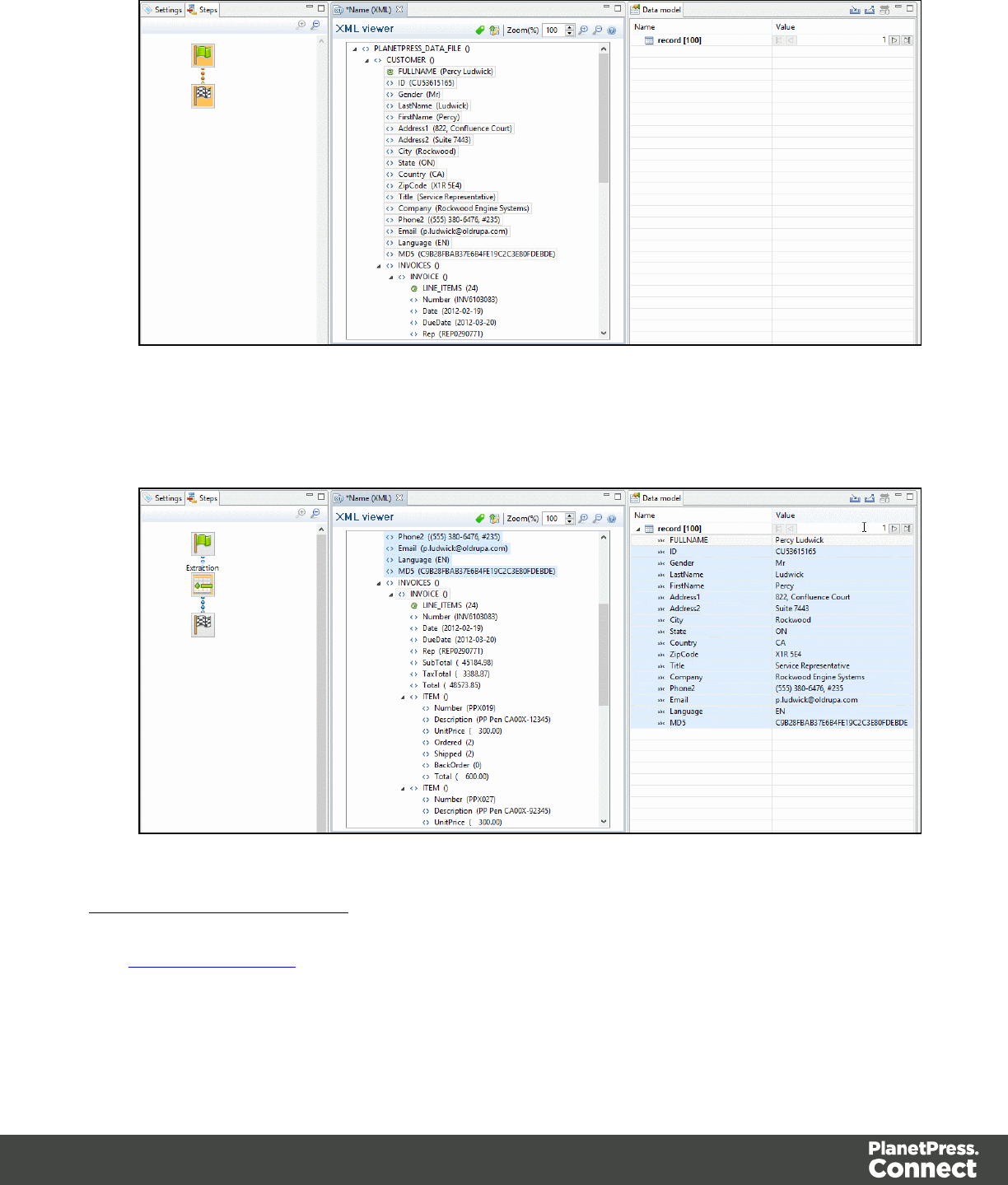Select BackOrder (0) XML node

pos(451,766)
